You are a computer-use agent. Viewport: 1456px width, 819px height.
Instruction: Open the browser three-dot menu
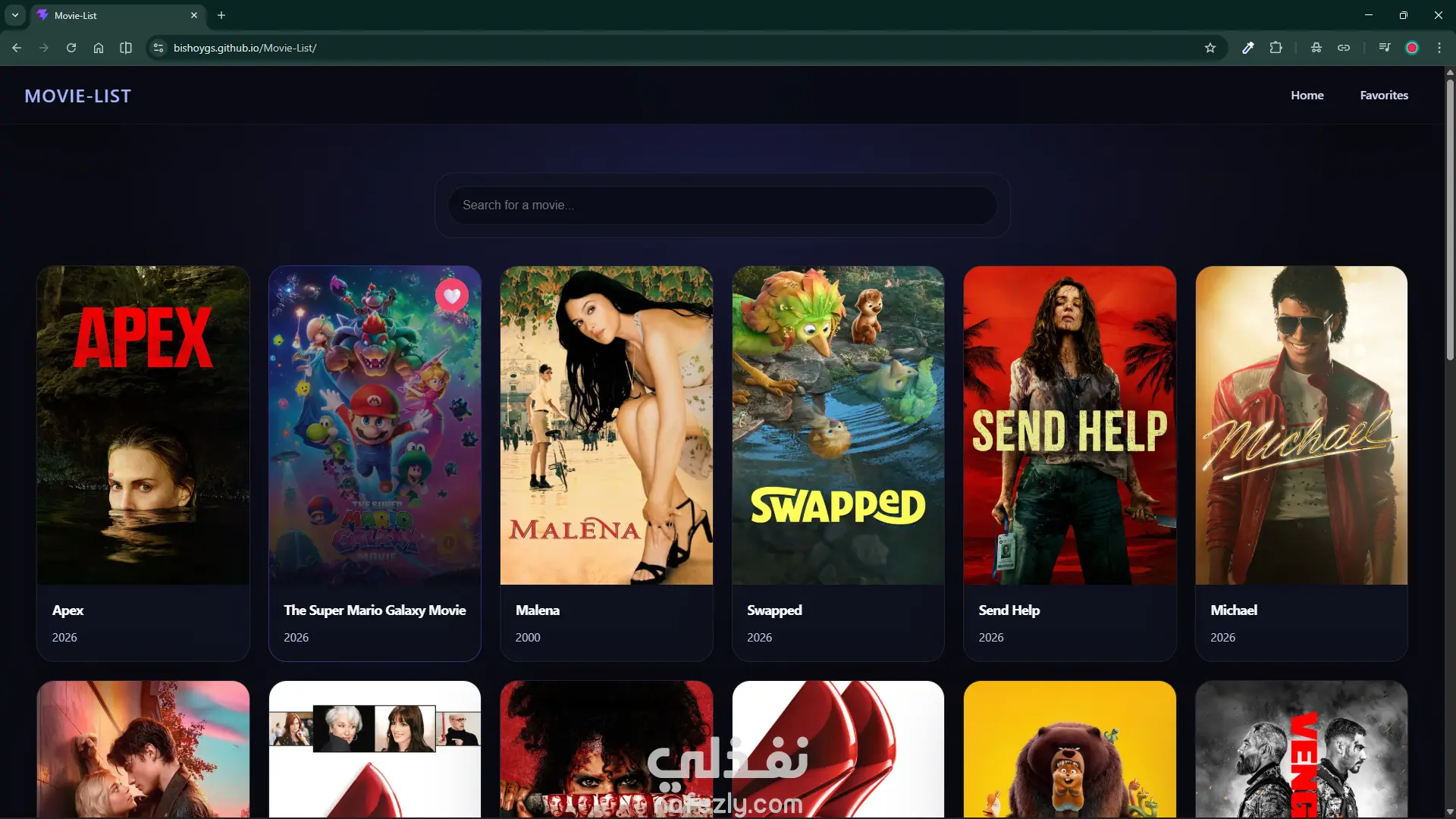click(x=1439, y=48)
